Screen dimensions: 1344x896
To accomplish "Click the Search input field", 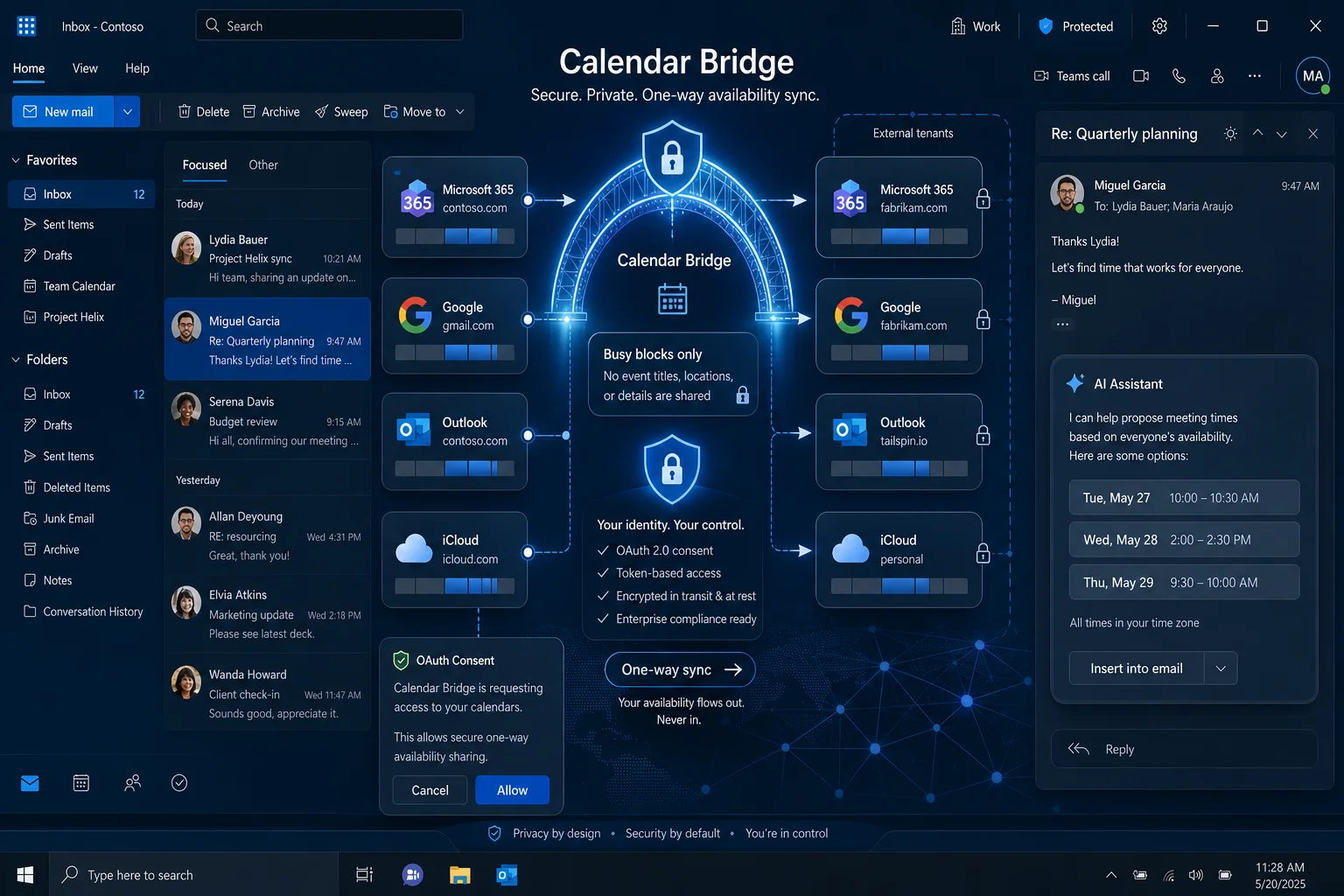I will pyautogui.click(x=329, y=25).
